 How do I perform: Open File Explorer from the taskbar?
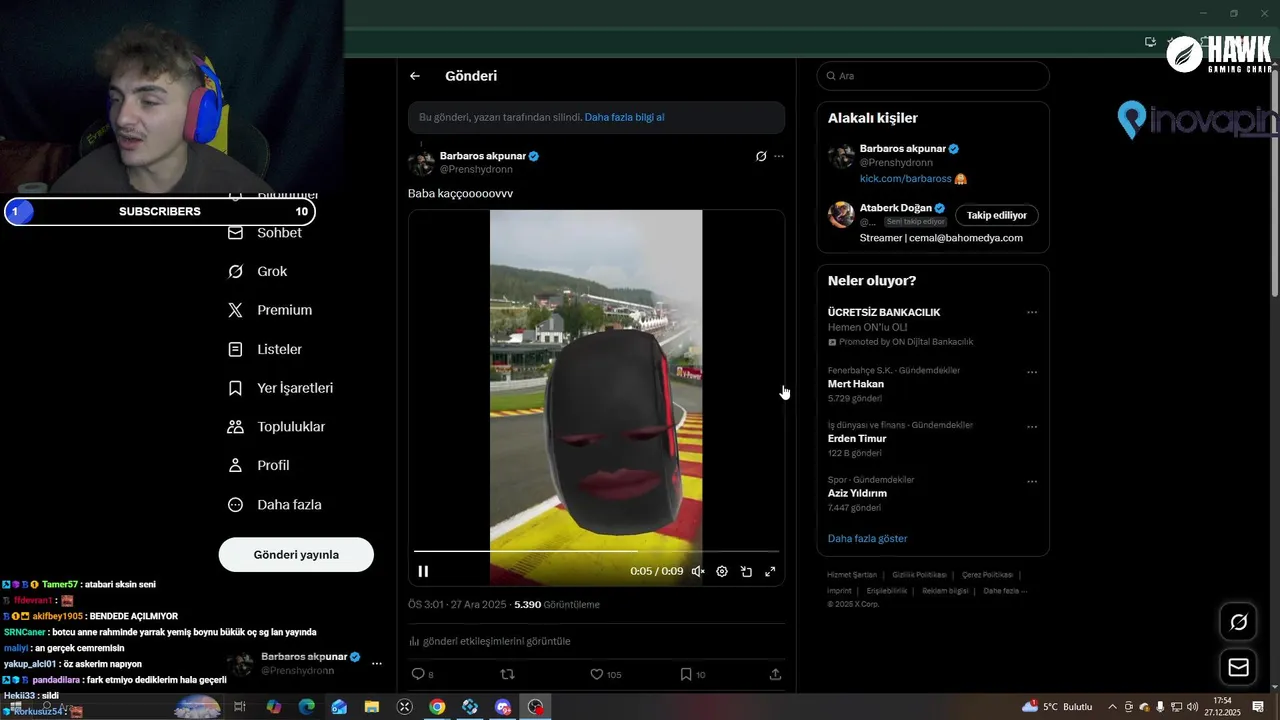coord(372,707)
